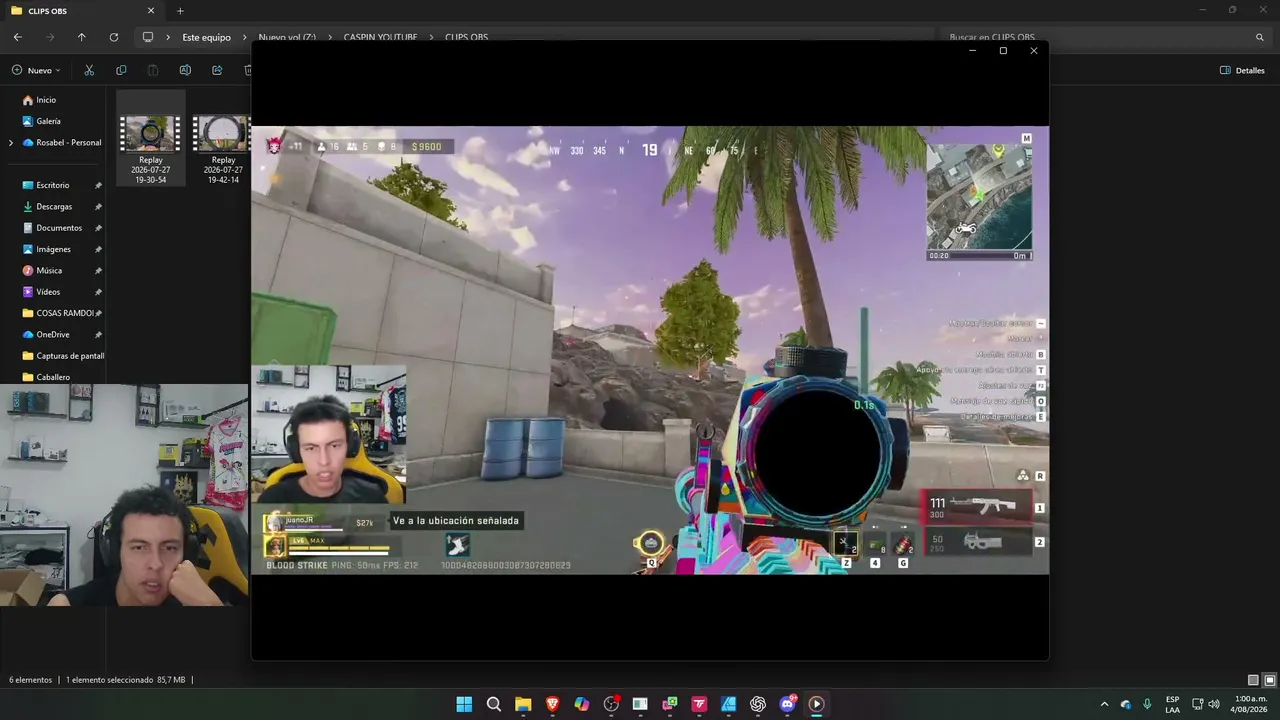Unpin Escritorio using its pin icon
Screen dimensions: 1280x720
(98, 185)
